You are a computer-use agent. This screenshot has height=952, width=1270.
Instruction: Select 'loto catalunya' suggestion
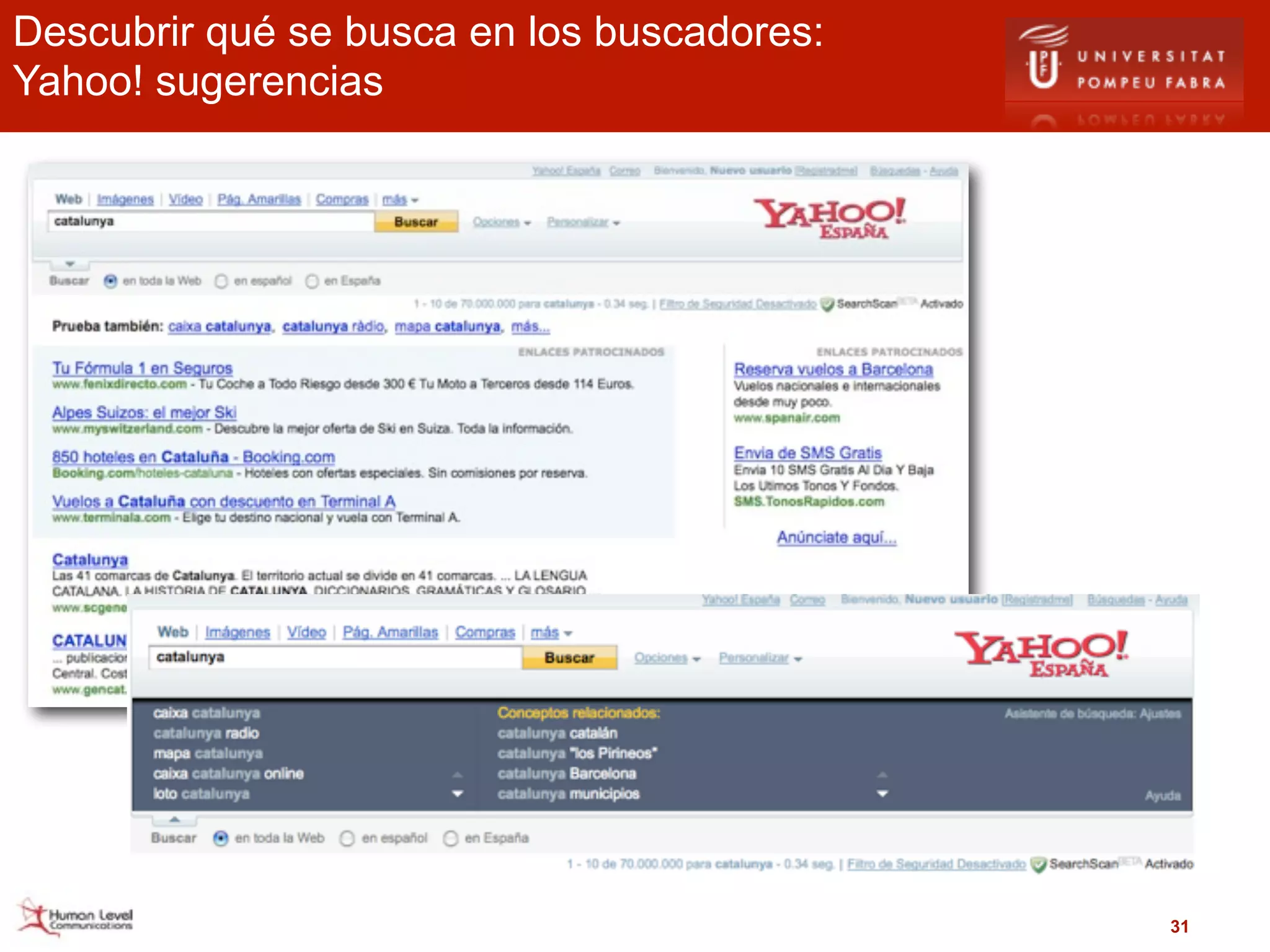click(x=202, y=794)
